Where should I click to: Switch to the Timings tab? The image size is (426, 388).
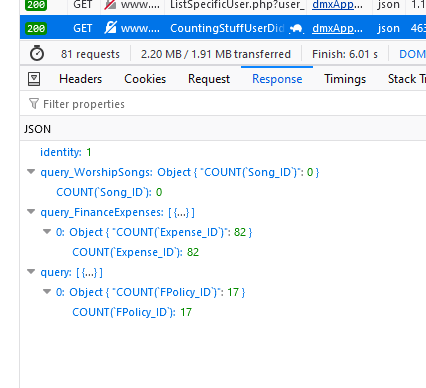[345, 79]
